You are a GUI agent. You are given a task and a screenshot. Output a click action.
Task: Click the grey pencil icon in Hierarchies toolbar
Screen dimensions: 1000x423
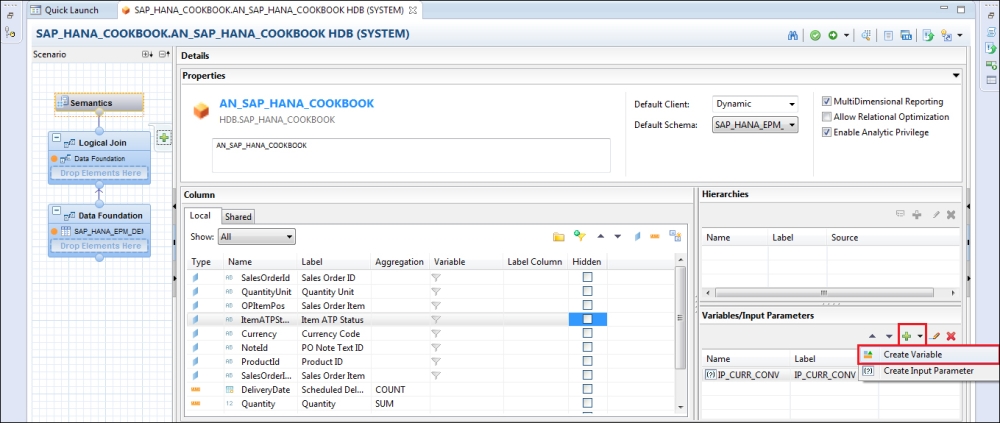pyautogui.click(x=936, y=215)
